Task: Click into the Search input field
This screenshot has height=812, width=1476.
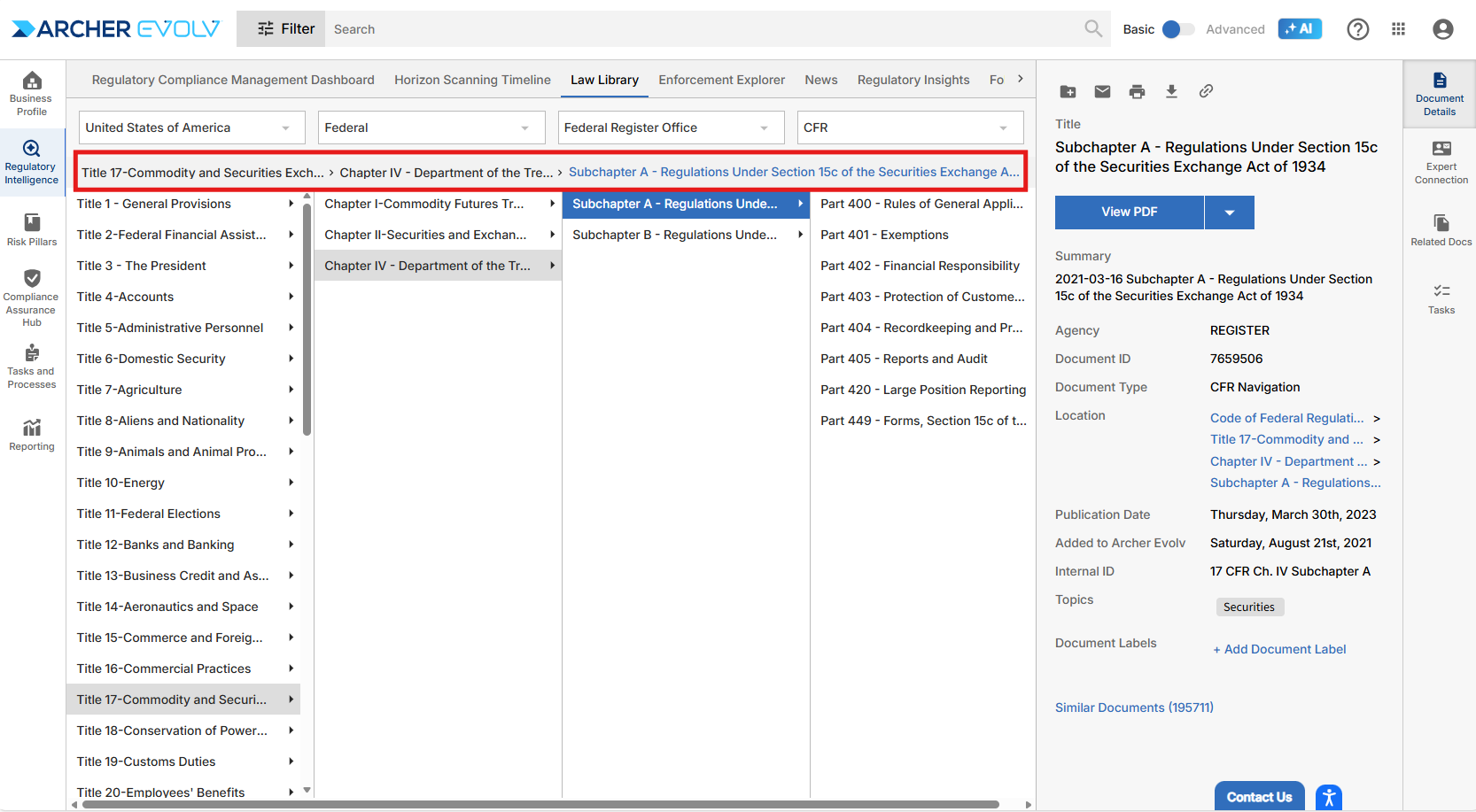Action: point(700,29)
